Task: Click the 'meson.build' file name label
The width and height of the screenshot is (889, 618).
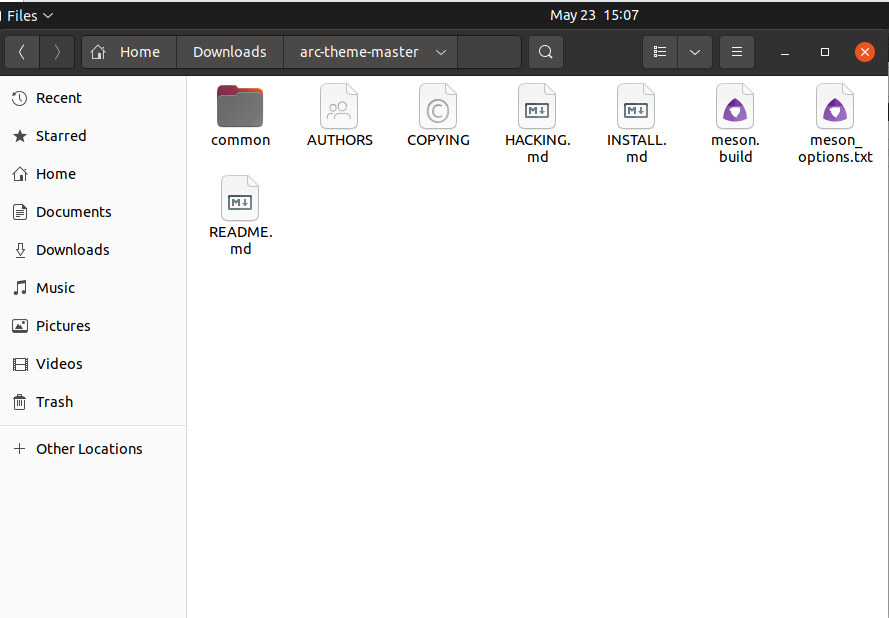Action: (x=735, y=149)
